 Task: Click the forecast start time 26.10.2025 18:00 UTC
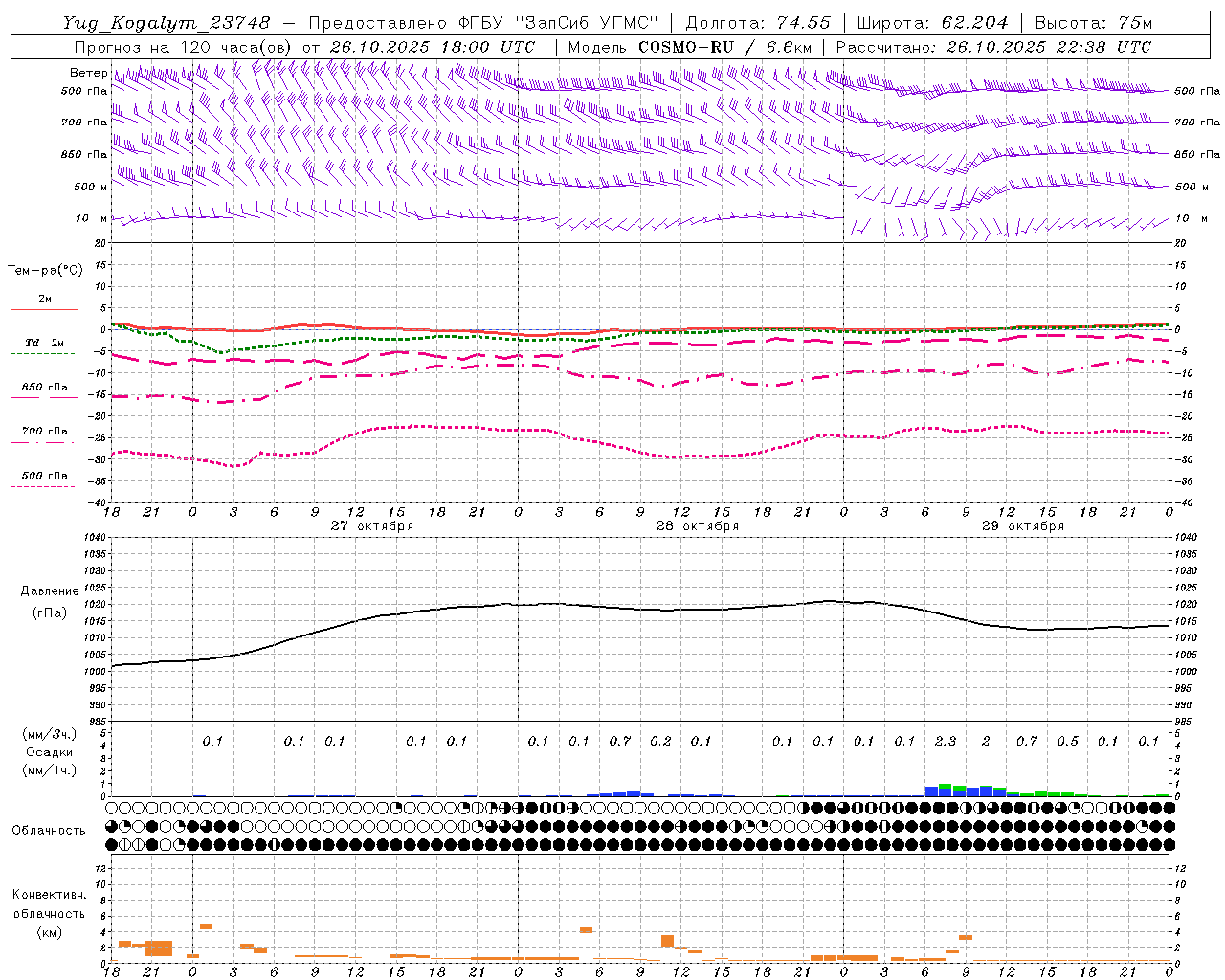[433, 47]
